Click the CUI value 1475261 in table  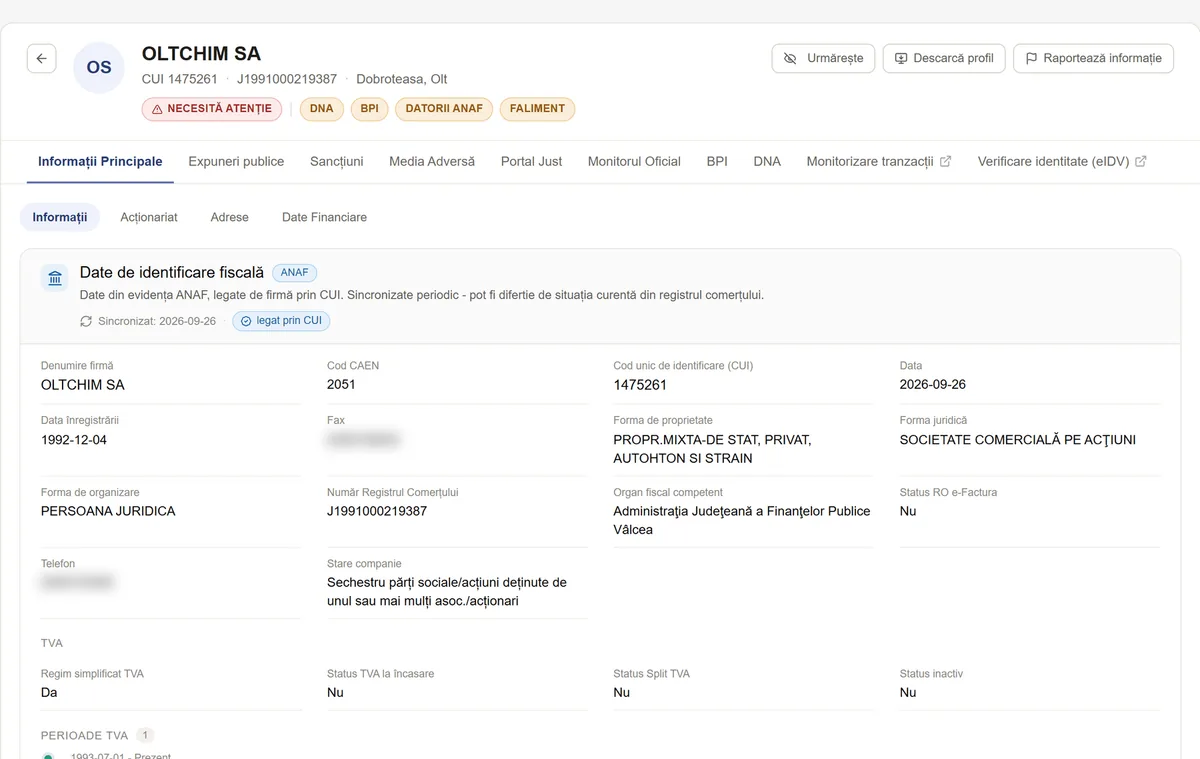tap(640, 385)
